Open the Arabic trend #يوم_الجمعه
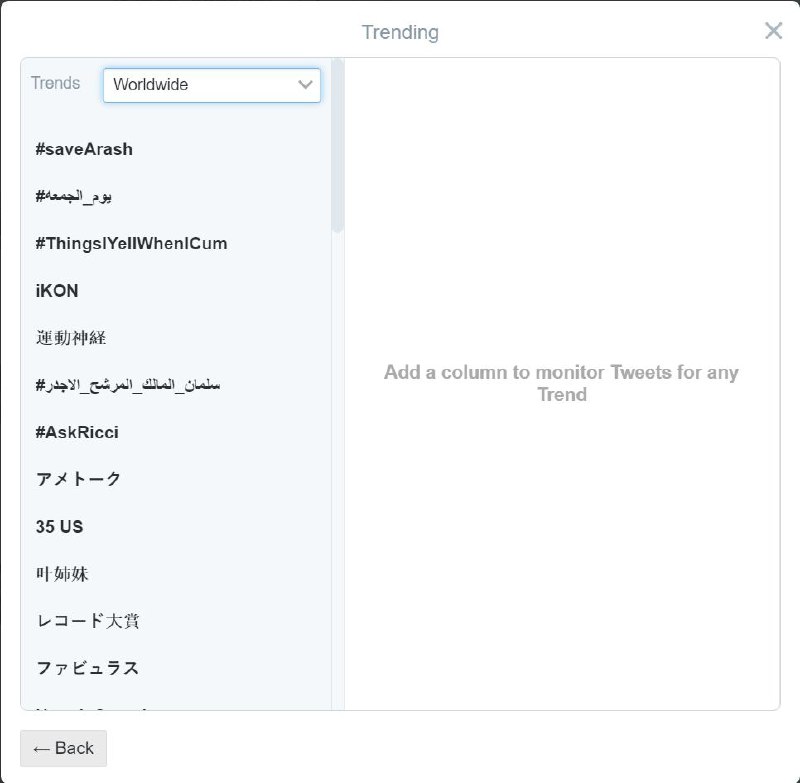This screenshot has width=800, height=783. [x=73, y=195]
